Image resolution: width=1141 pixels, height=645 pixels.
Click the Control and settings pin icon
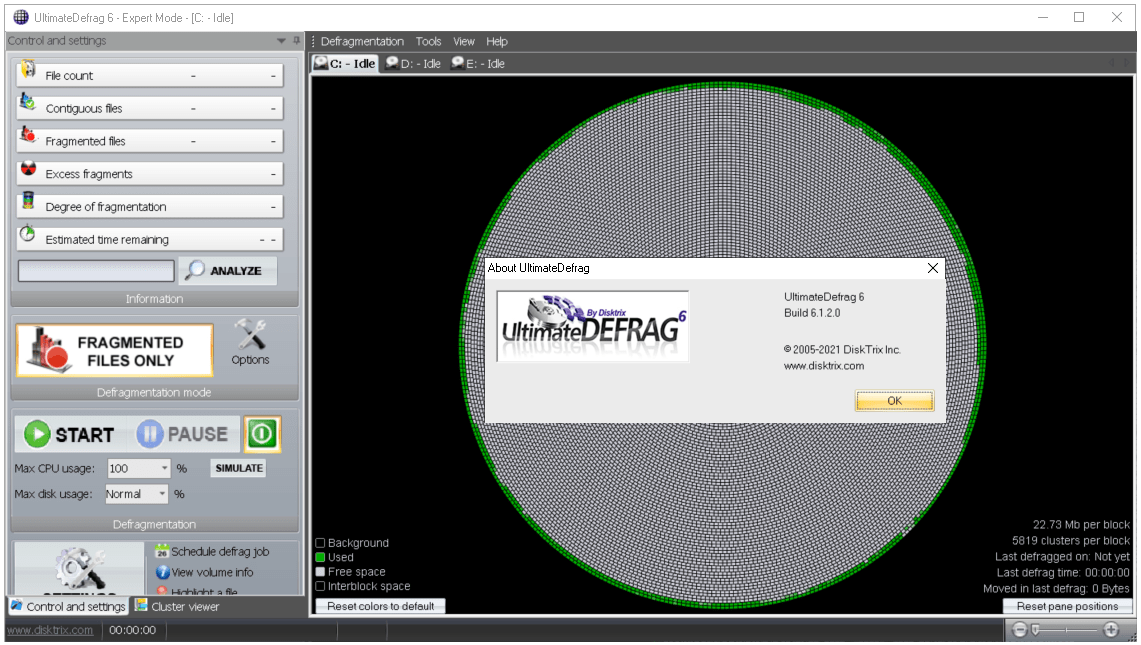pyautogui.click(x=296, y=41)
